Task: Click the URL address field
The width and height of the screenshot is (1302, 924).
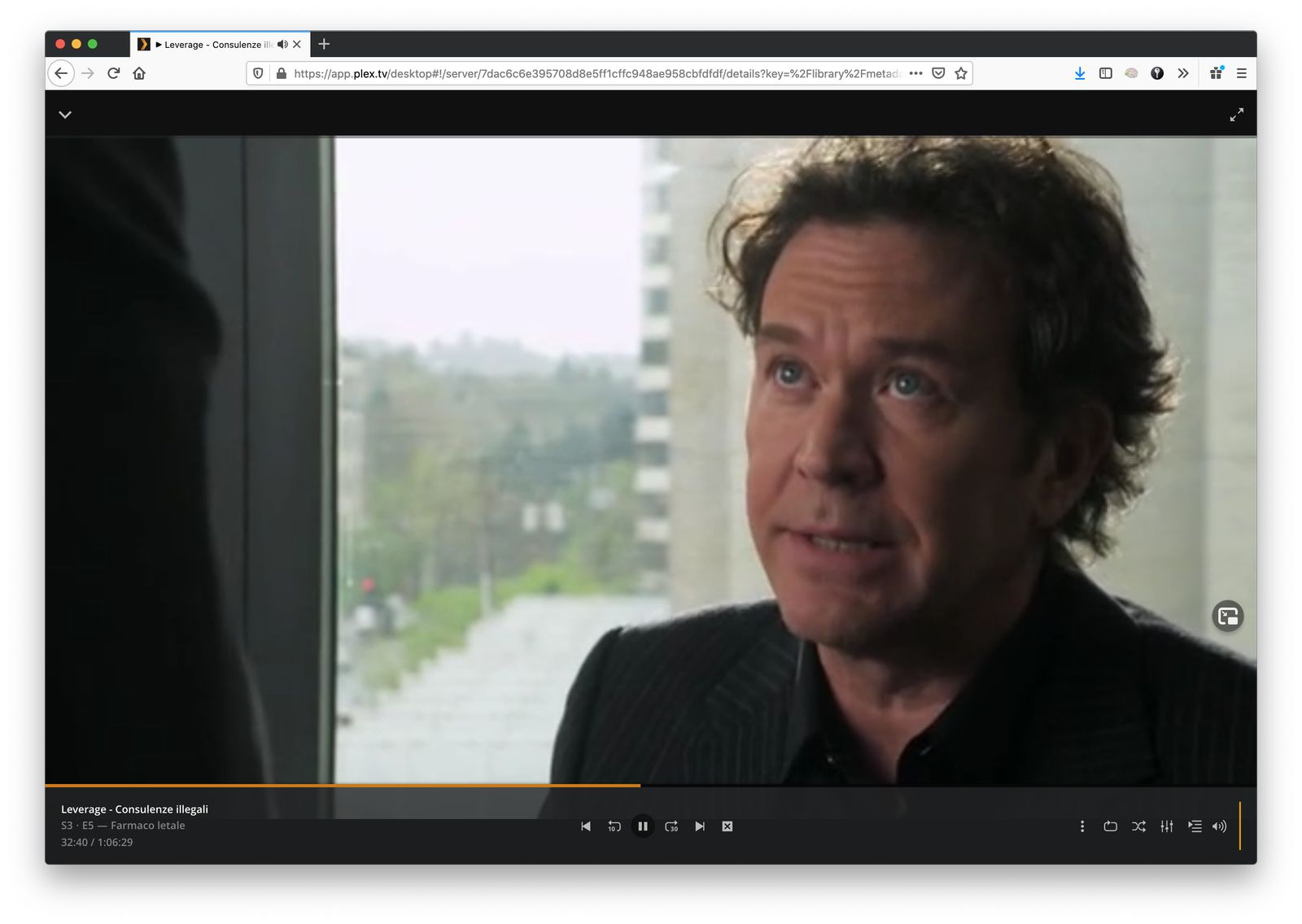Action: click(x=597, y=73)
